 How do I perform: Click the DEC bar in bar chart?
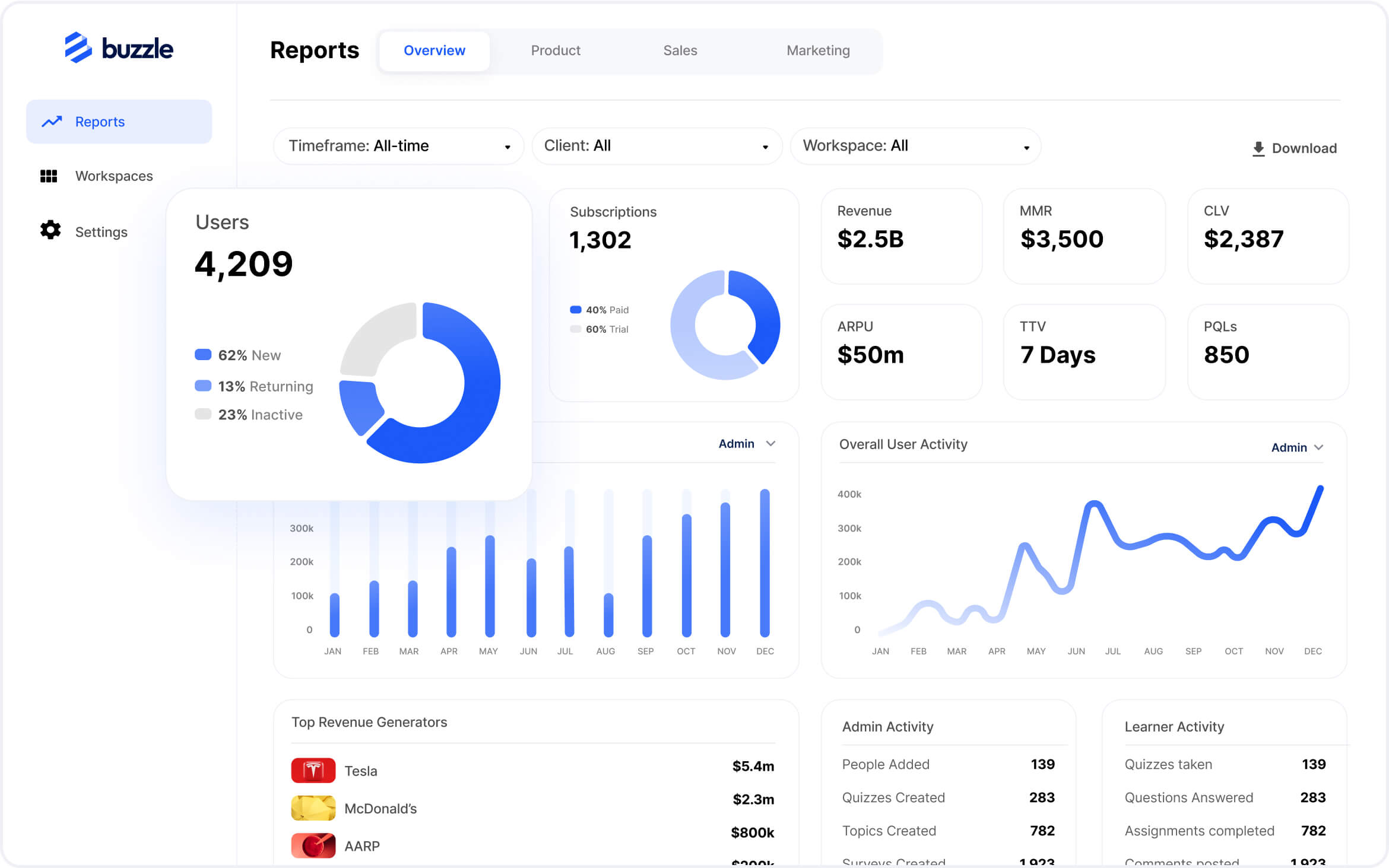765,562
